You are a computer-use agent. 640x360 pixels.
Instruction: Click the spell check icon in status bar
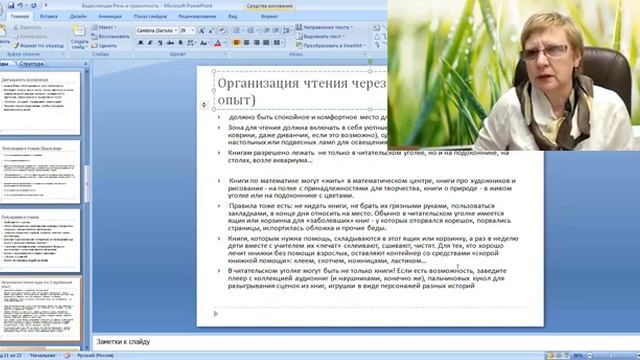coord(67,356)
